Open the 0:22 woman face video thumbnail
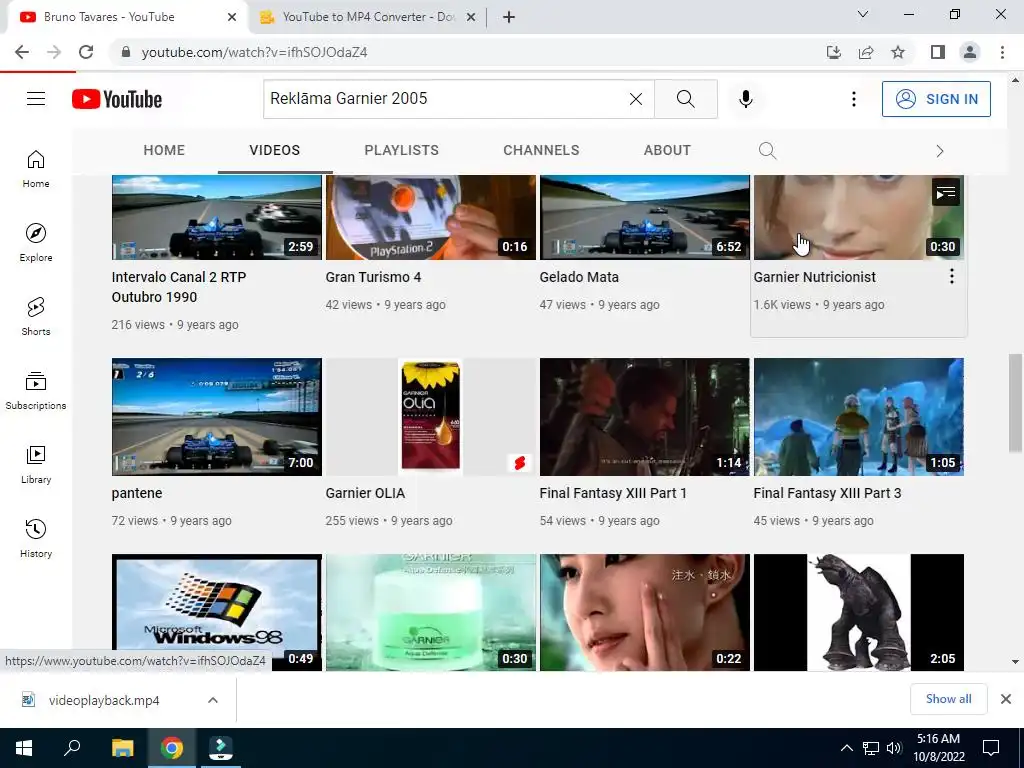The height and width of the screenshot is (768, 1024). (645, 612)
